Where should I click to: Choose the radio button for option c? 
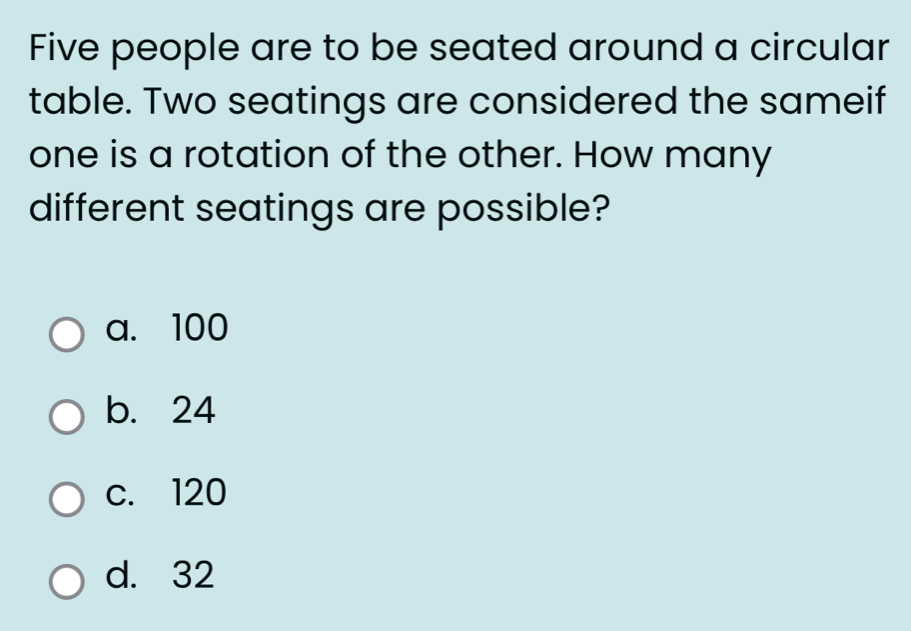(67, 499)
